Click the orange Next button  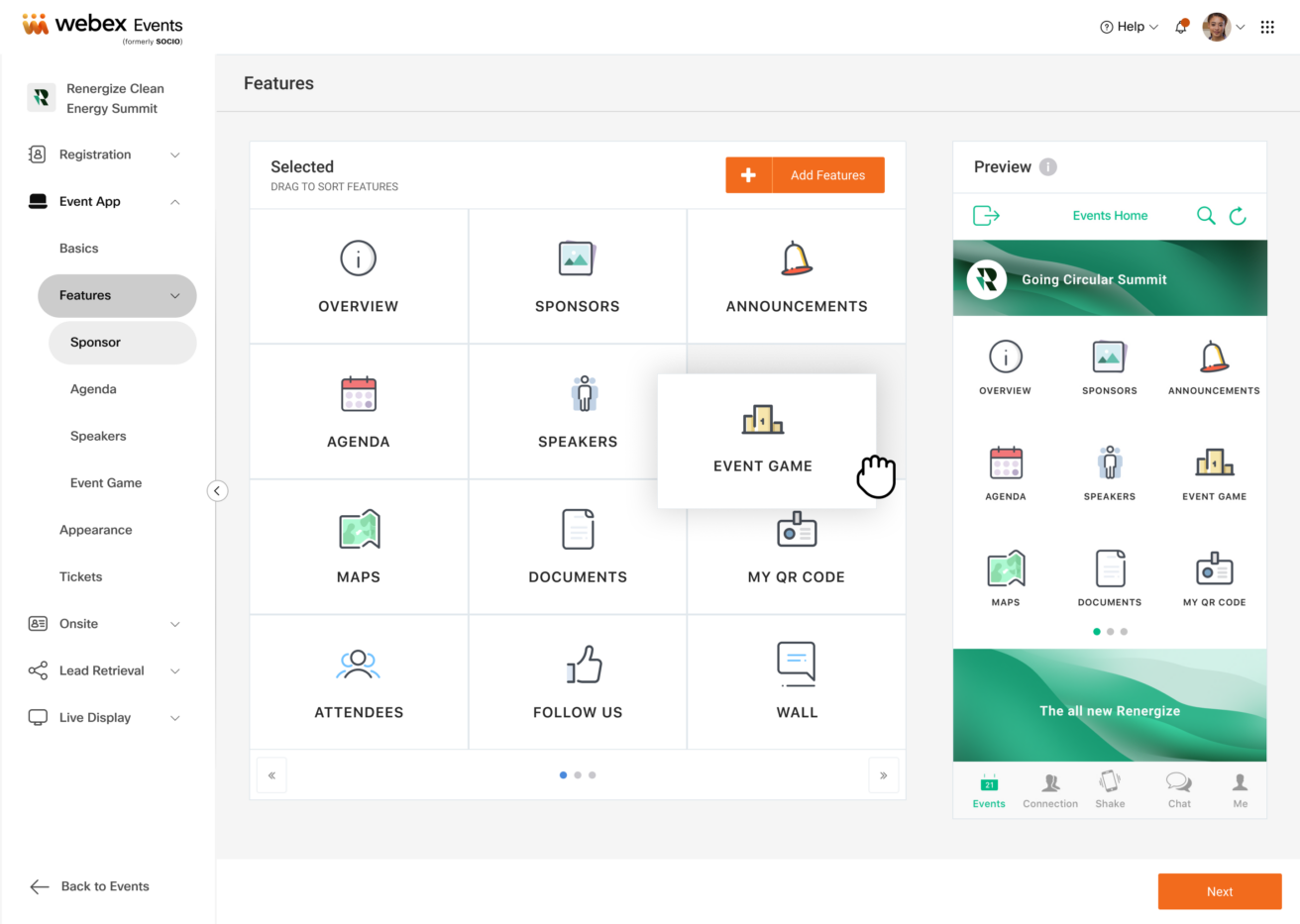(x=1220, y=891)
